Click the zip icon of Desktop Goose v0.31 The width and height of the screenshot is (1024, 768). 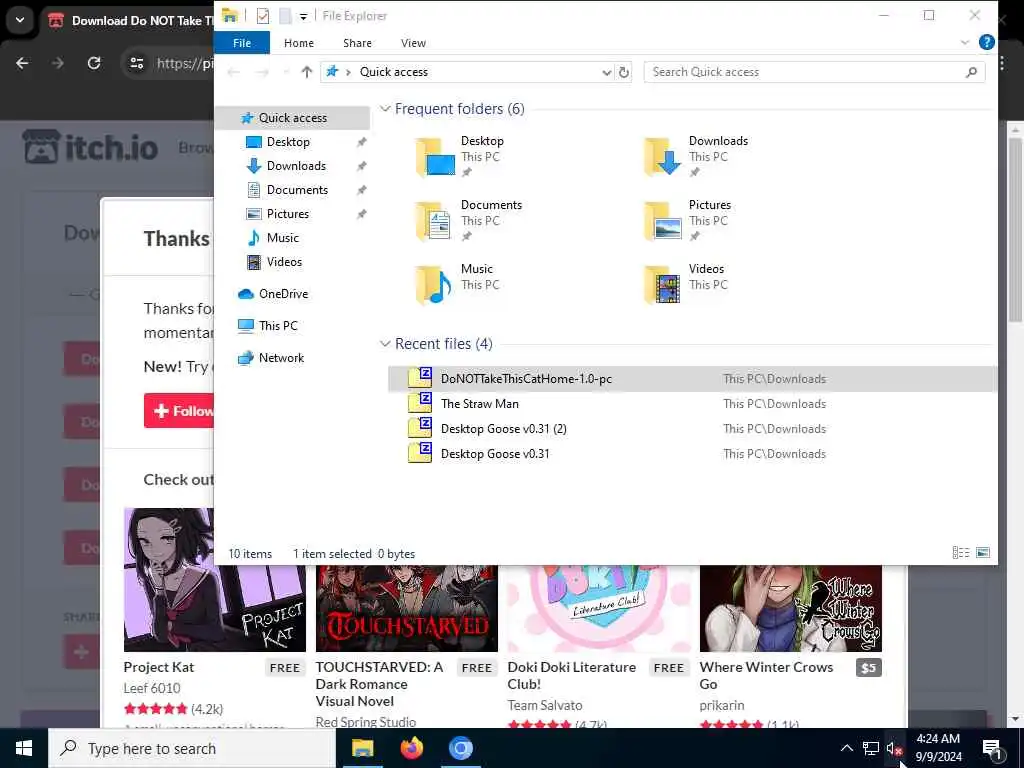coord(420,453)
